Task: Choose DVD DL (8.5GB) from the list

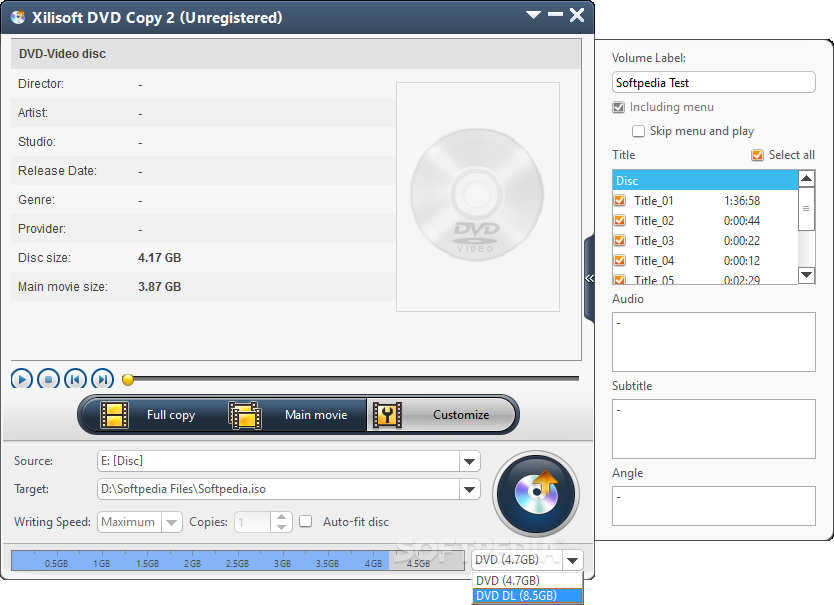Action: tap(527, 595)
